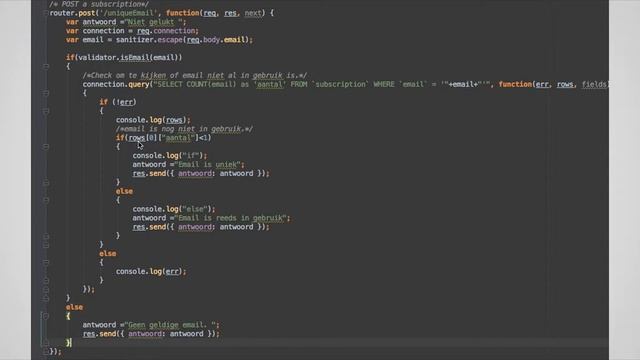Click the "Email is uniek" string
The width and height of the screenshot is (640, 360).
tap(207, 164)
